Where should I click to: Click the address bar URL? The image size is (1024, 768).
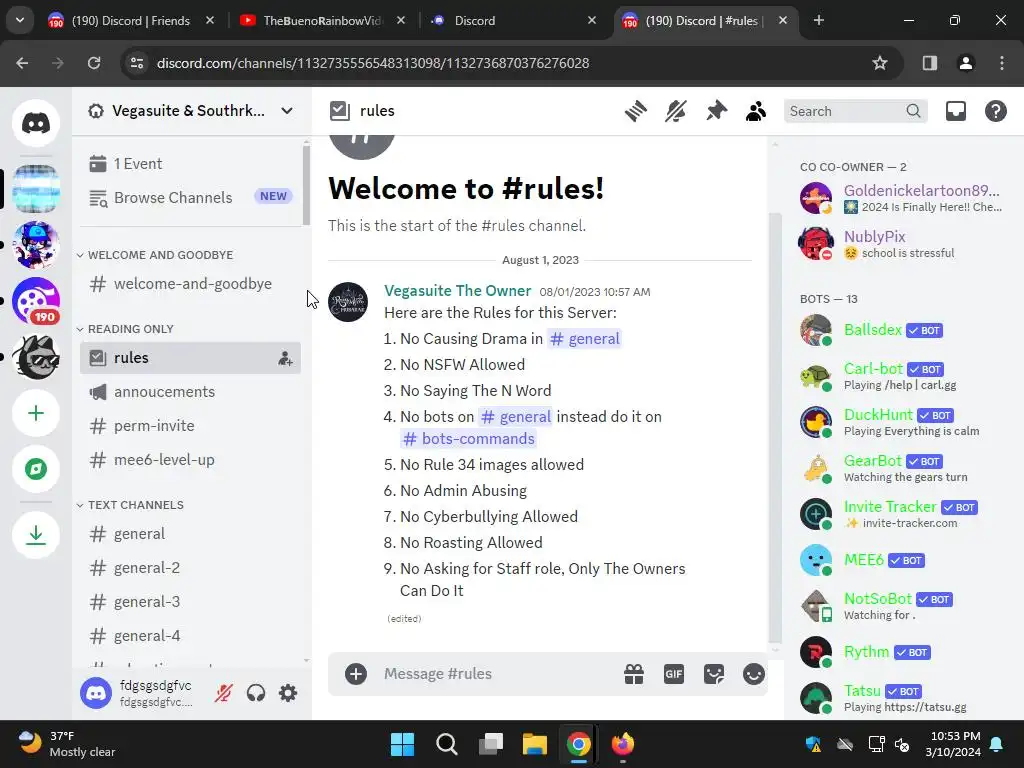tap(373, 63)
